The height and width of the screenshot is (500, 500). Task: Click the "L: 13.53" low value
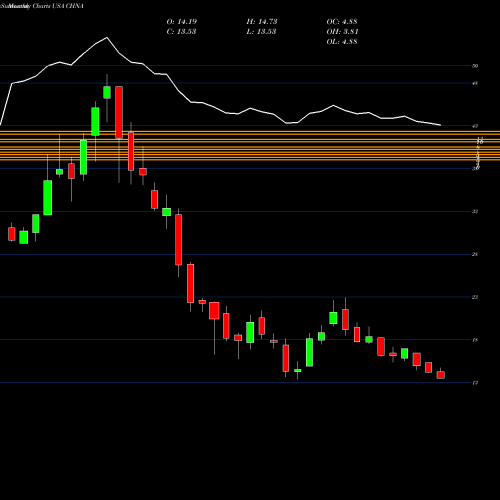261,32
